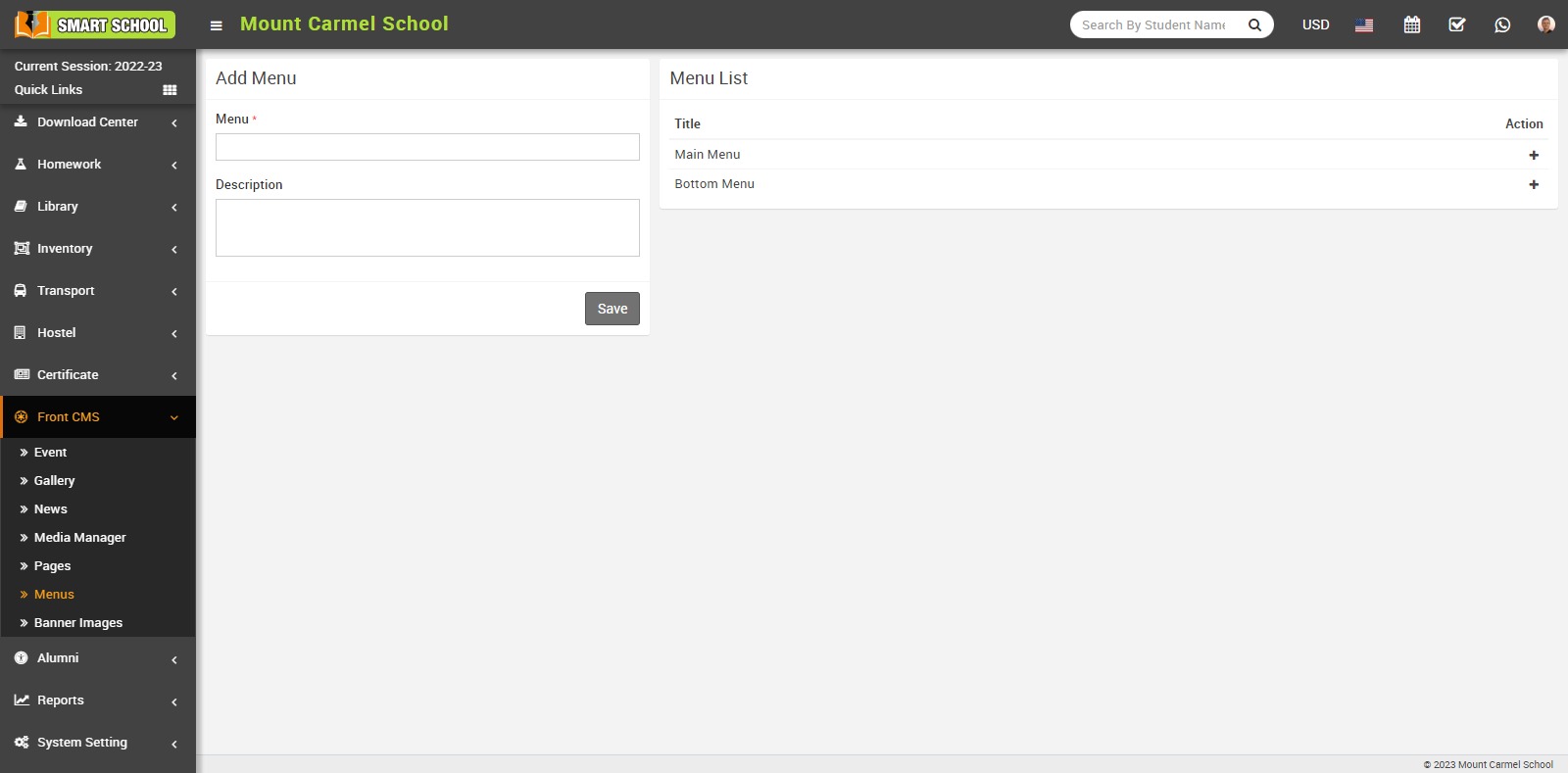Viewport: 1568px width, 773px height.
Task: Click the US flag language icon
Action: point(1364,25)
